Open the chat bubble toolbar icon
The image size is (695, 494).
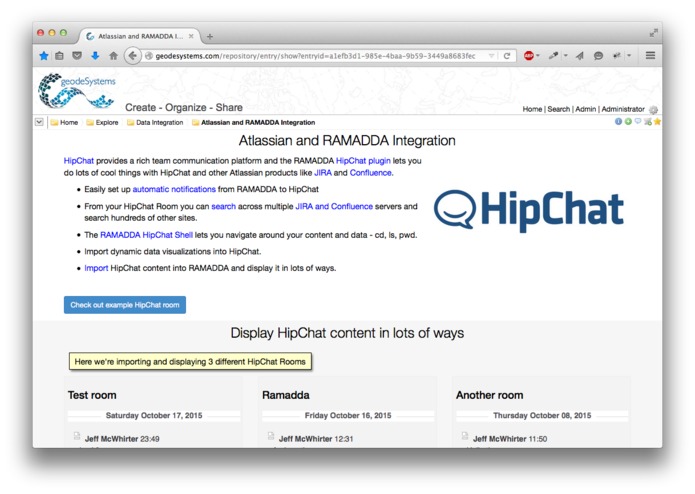(x=598, y=56)
